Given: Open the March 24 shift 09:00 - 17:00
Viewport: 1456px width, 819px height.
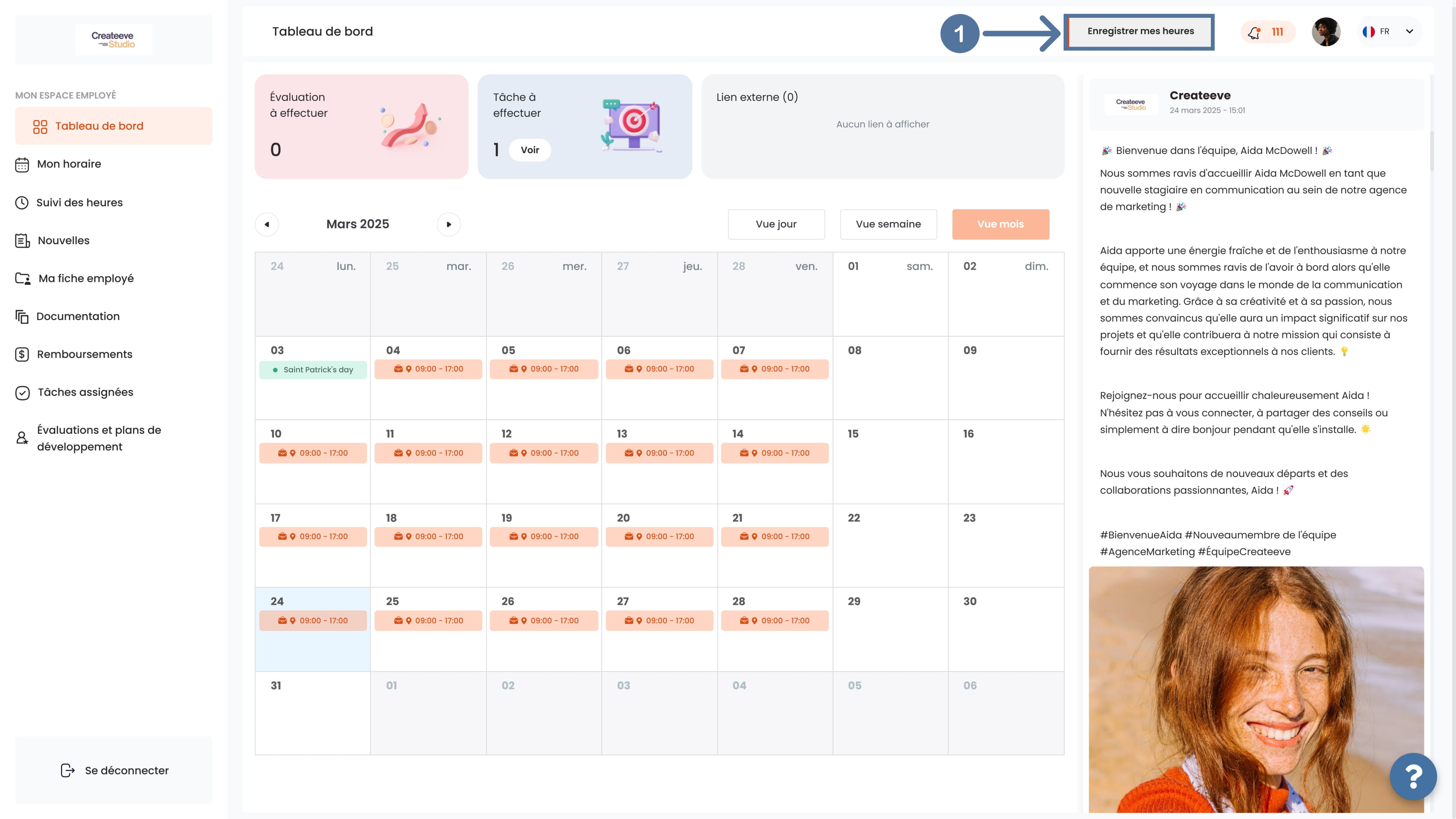Looking at the screenshot, I should [x=313, y=621].
